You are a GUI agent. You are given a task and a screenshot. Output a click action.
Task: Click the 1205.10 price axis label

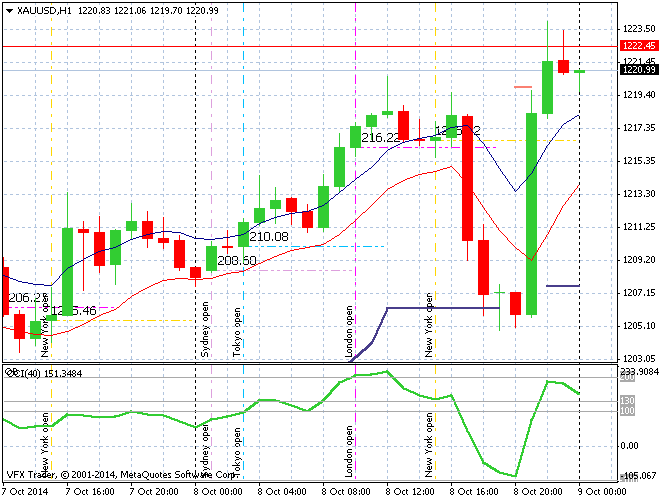point(639,326)
